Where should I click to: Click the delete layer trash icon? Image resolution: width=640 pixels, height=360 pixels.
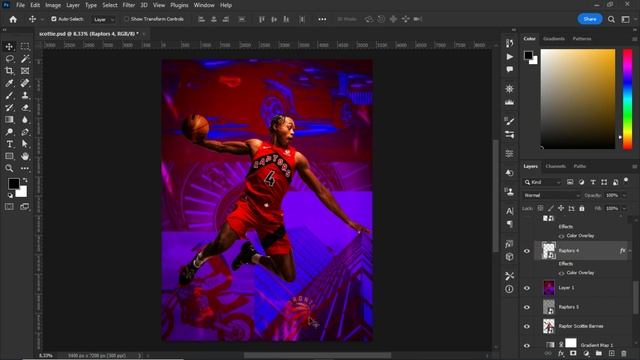(x=624, y=353)
